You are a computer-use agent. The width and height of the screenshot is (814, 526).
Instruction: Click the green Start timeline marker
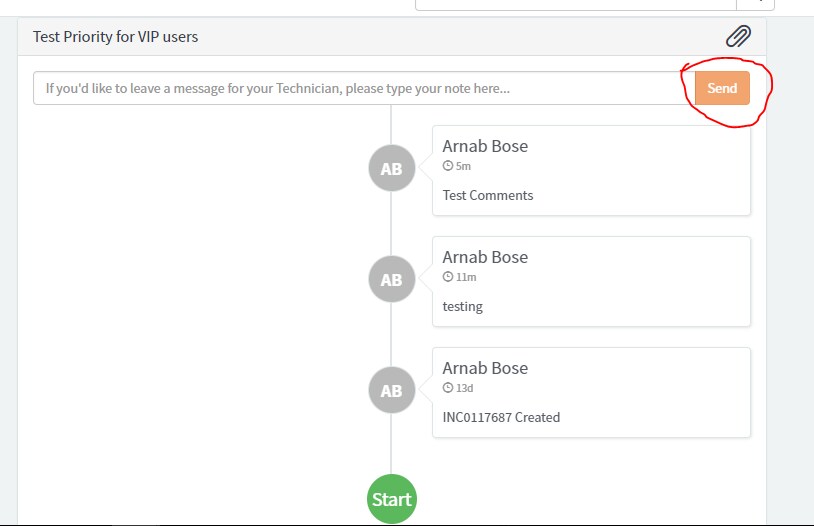391,499
